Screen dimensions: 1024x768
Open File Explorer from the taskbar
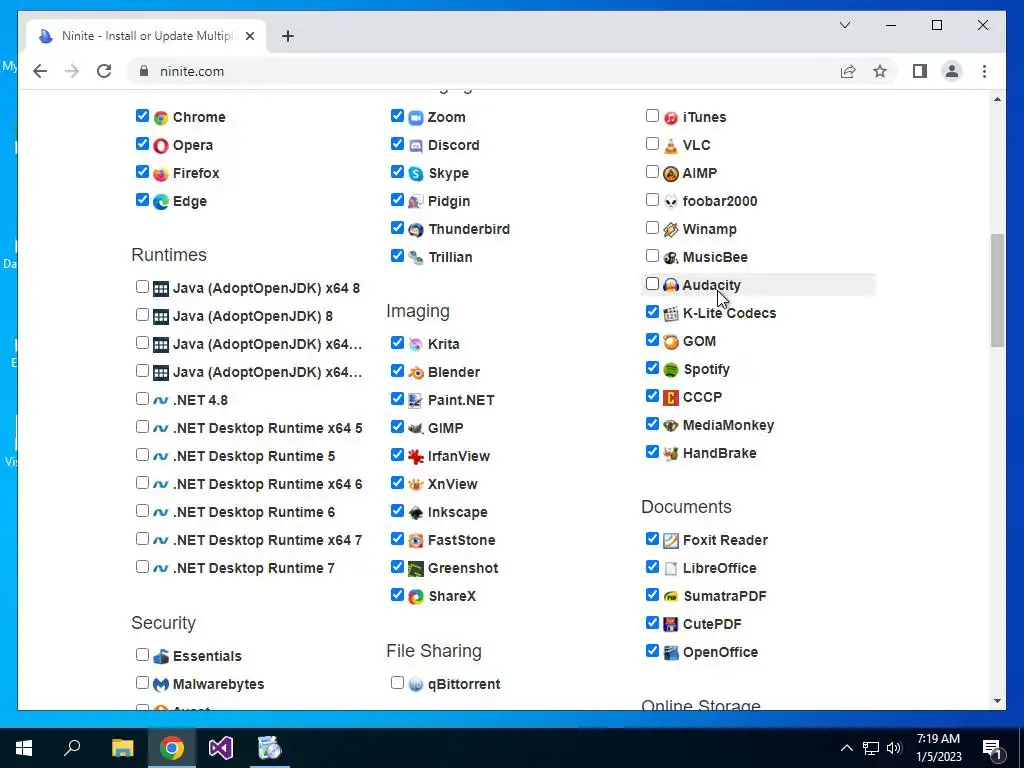coord(122,748)
